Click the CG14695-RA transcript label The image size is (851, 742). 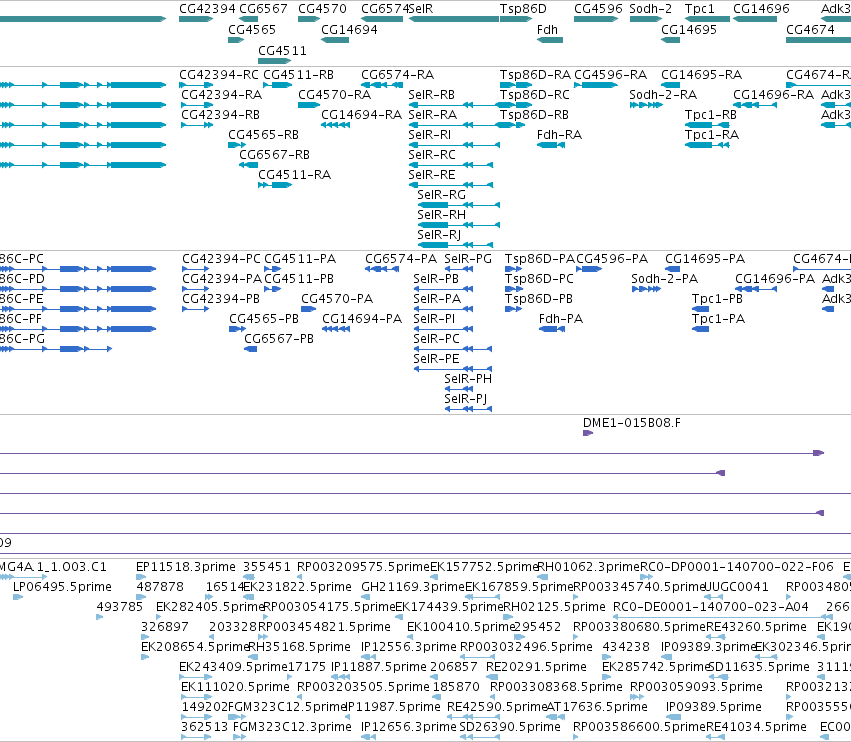tap(701, 74)
